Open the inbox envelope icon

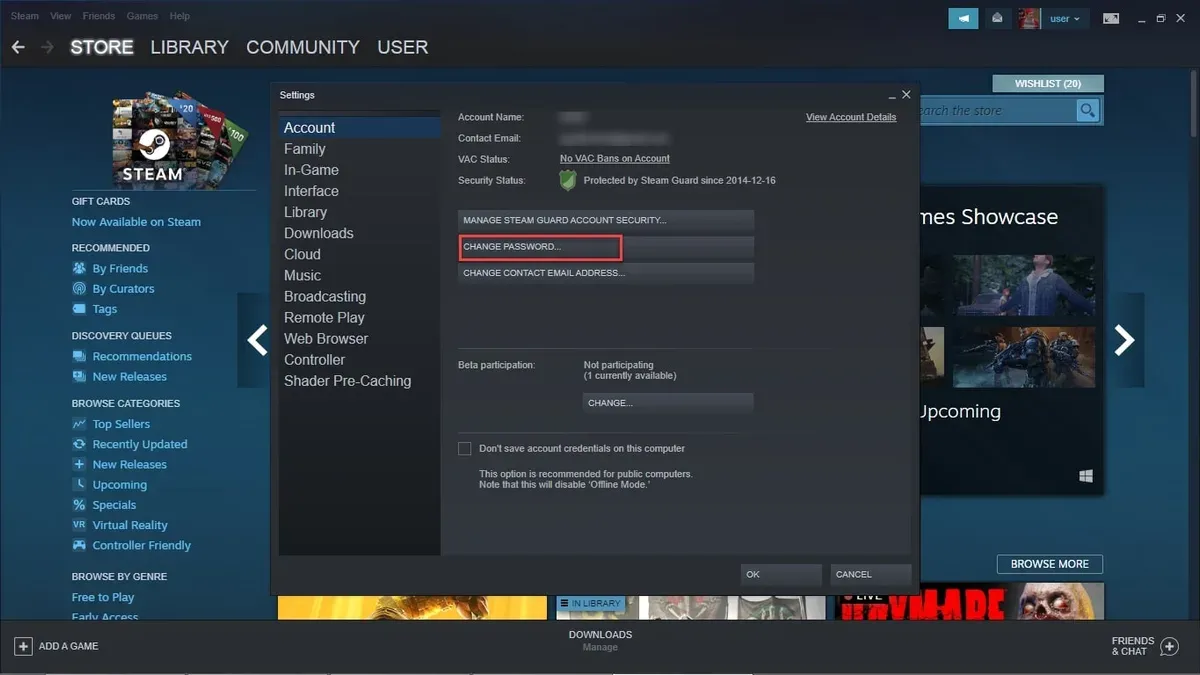997,18
